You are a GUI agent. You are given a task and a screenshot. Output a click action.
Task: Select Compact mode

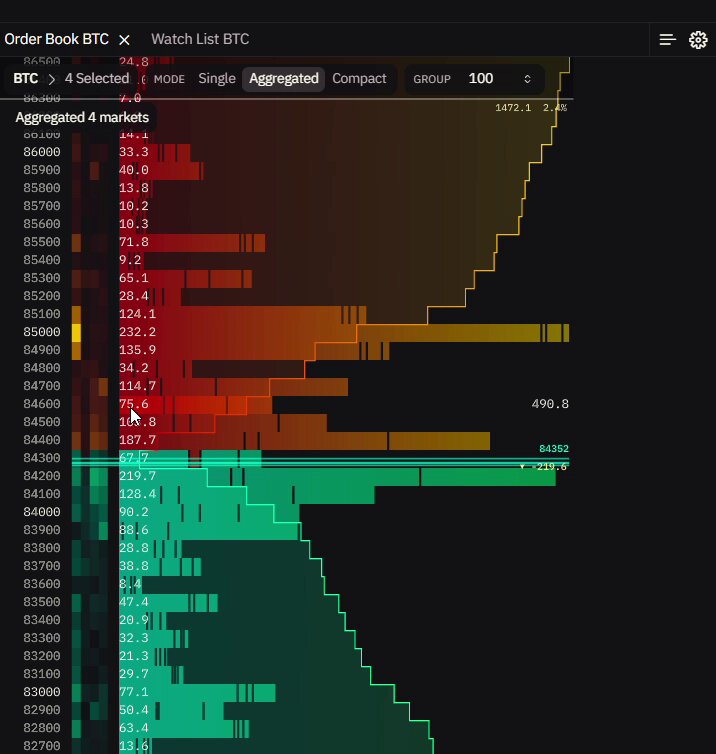click(359, 79)
